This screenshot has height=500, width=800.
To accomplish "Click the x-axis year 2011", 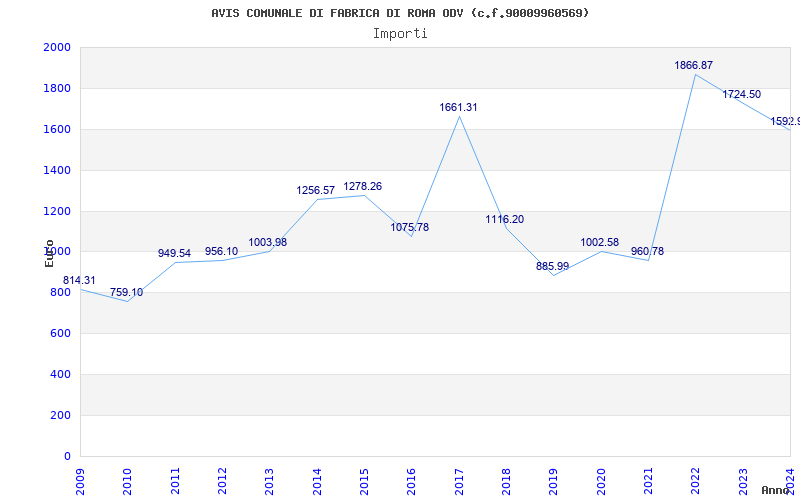I will [175, 482].
